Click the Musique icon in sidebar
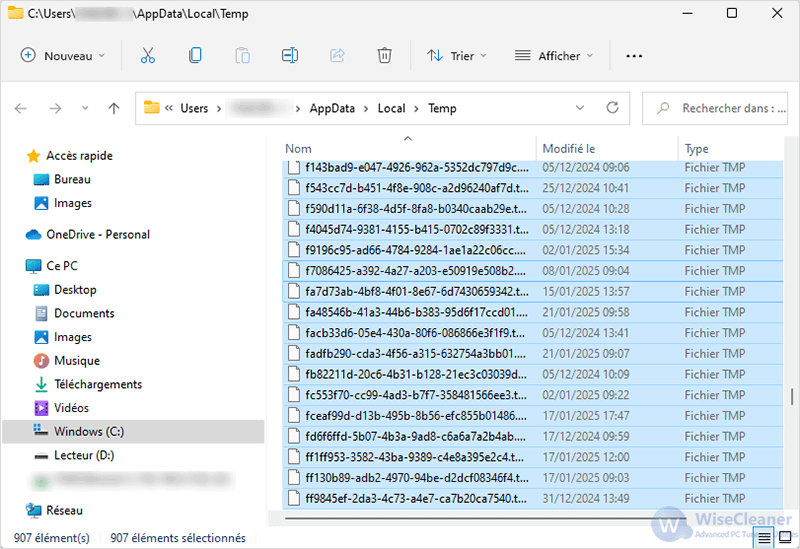This screenshot has width=800, height=549. (x=41, y=361)
